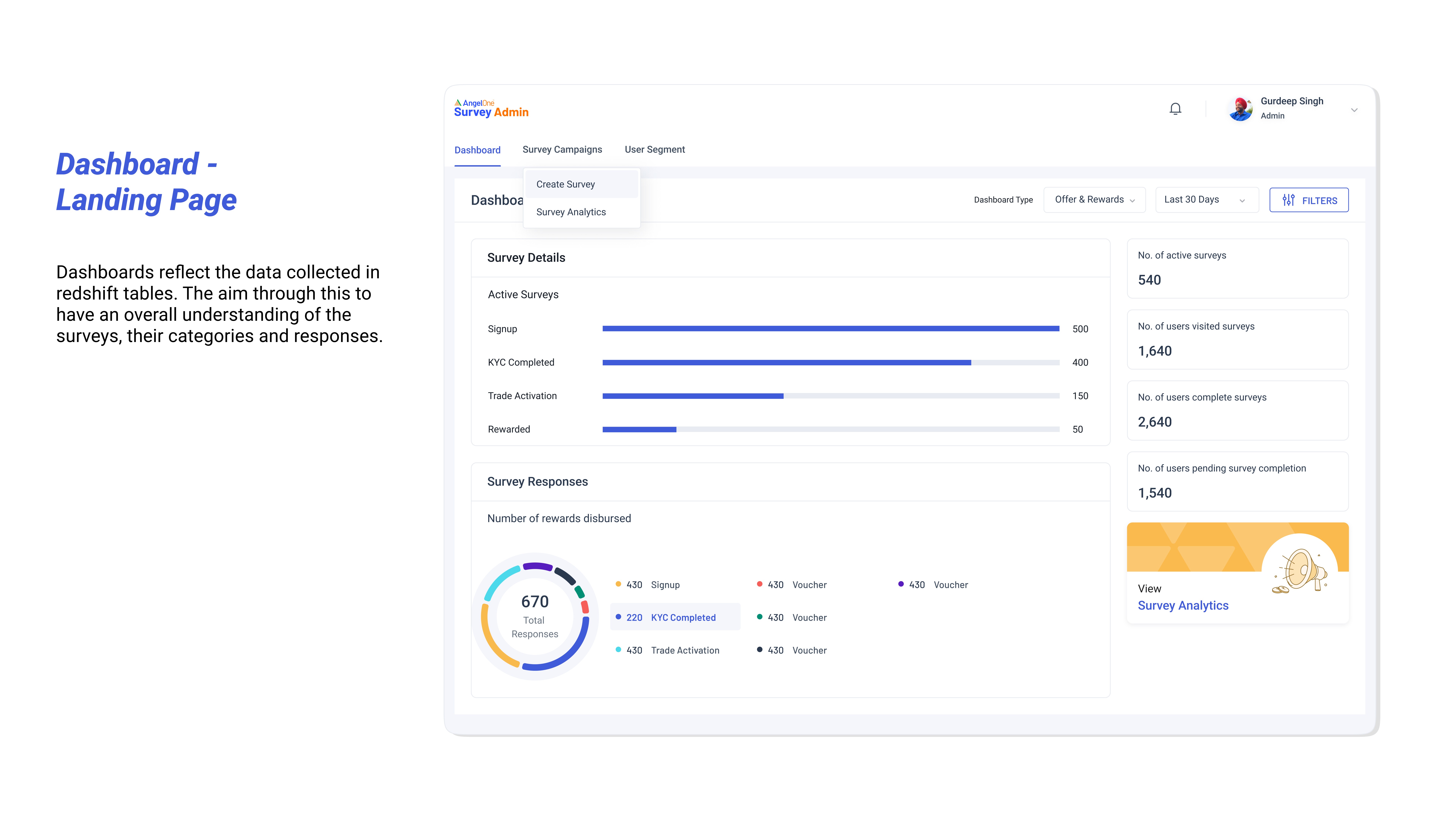Viewport: 1456px width, 819px height.
Task: Click the cyan Trade Activation legend dot
Action: [618, 650]
